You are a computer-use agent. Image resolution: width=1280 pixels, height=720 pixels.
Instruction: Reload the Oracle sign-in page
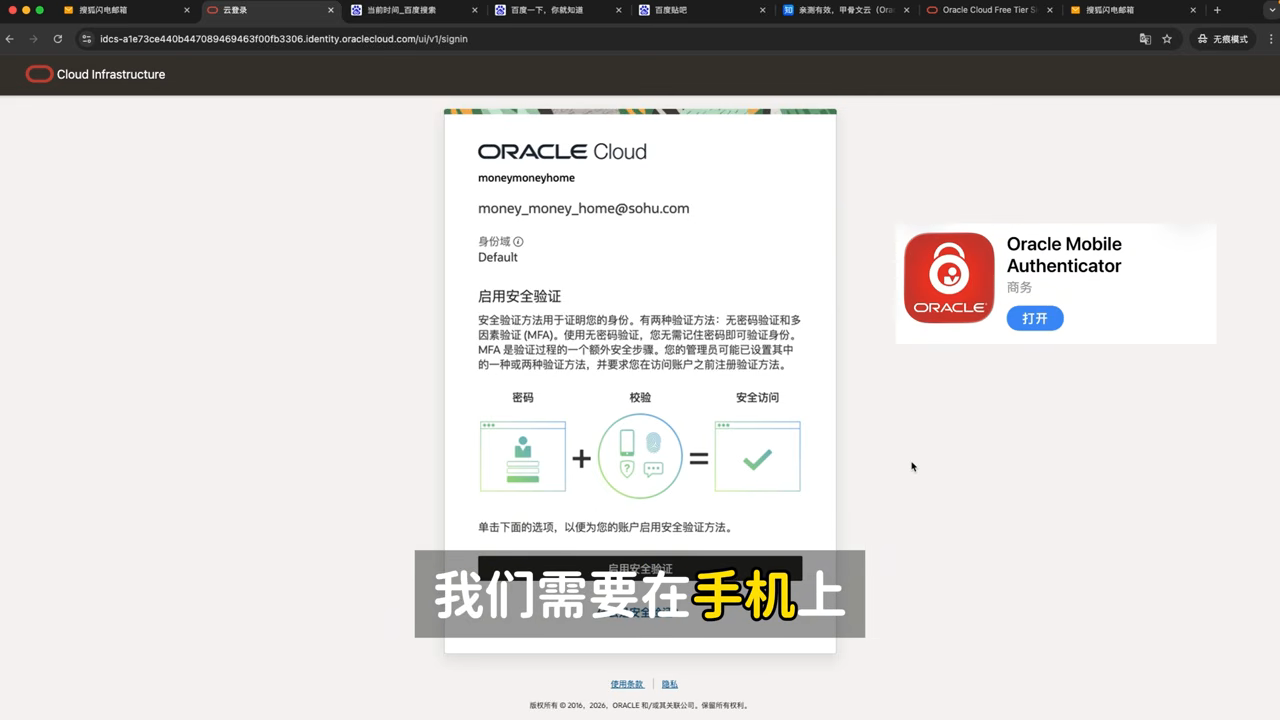58,39
